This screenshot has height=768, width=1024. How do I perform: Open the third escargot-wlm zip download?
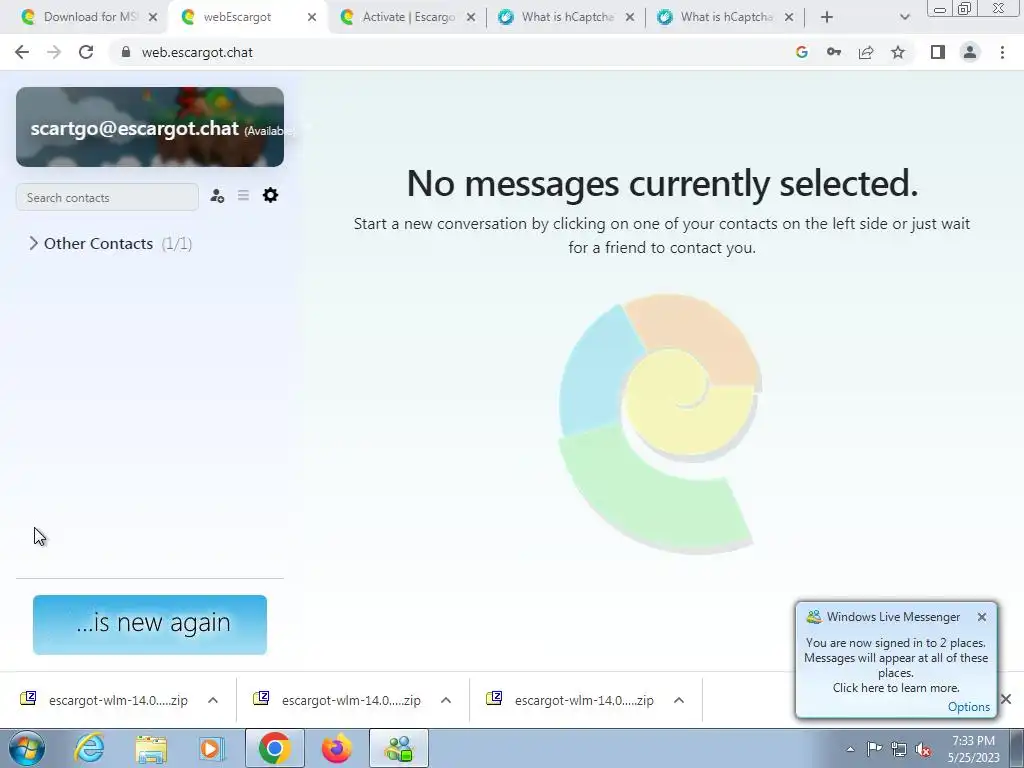point(571,700)
